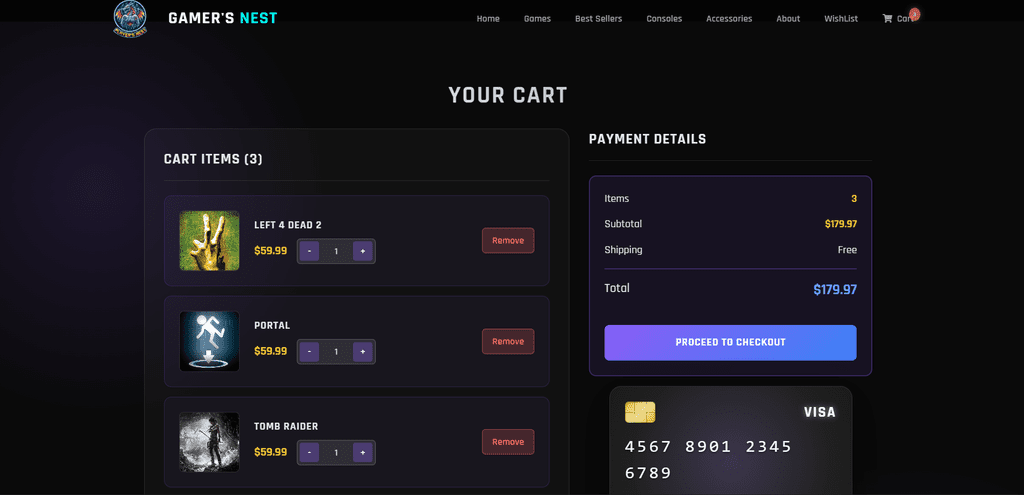Increase Tomb Raider quantity with plus
This screenshot has width=1024, height=495.
click(x=362, y=453)
